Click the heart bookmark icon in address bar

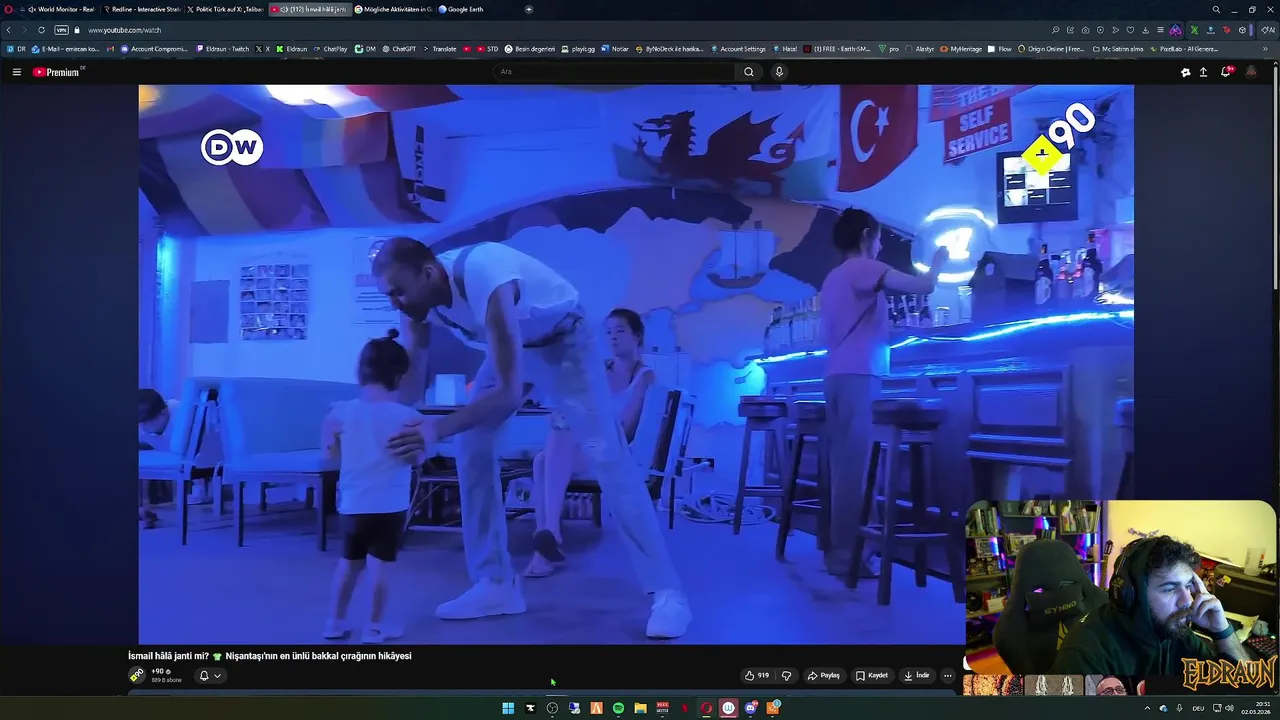1131,30
